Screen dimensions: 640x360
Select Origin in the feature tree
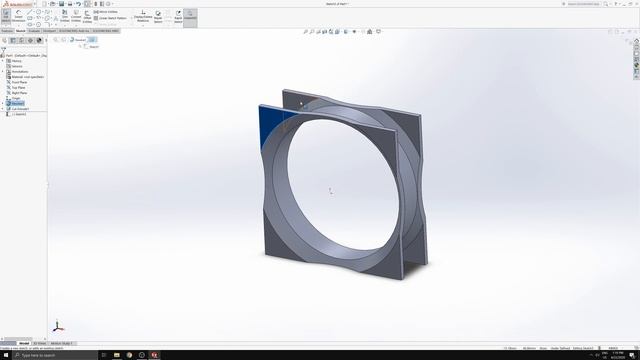coord(13,98)
